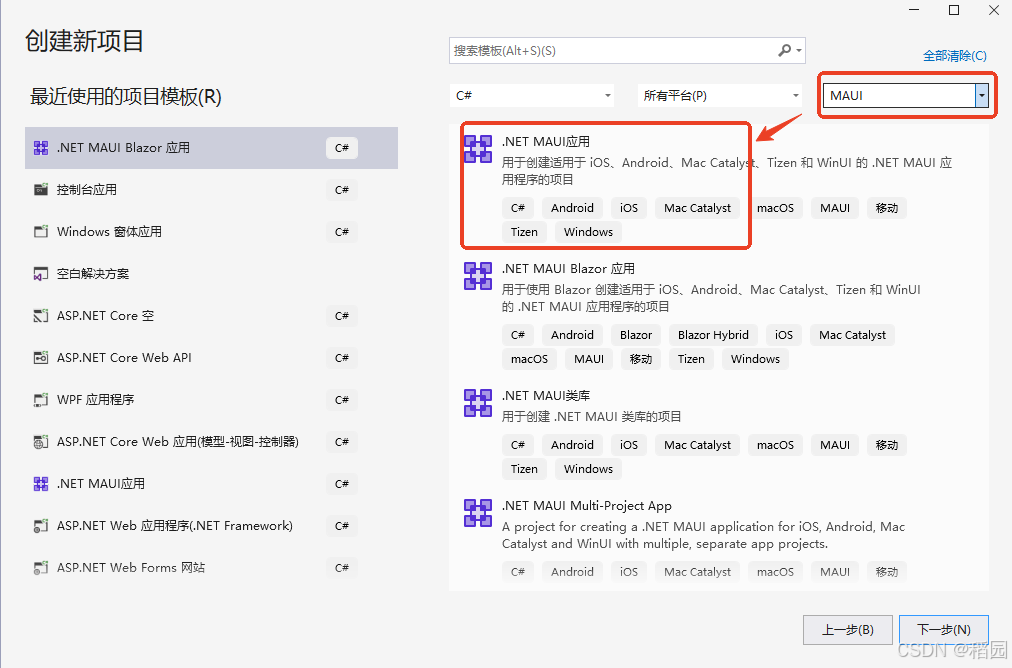Select the .NET MAUI类库 result title
1012x668 pixels.
coord(546,395)
